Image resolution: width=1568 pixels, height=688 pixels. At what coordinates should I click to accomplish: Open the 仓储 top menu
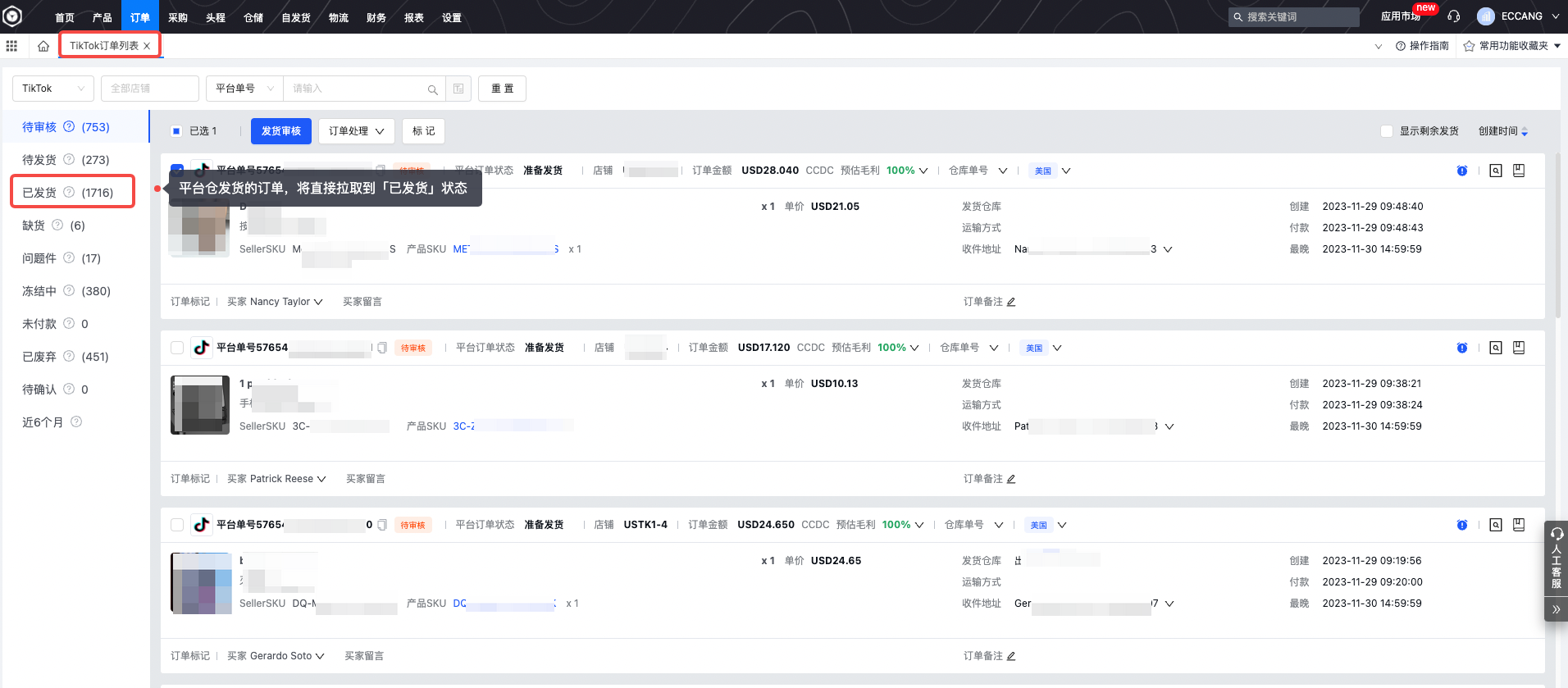[x=253, y=17]
